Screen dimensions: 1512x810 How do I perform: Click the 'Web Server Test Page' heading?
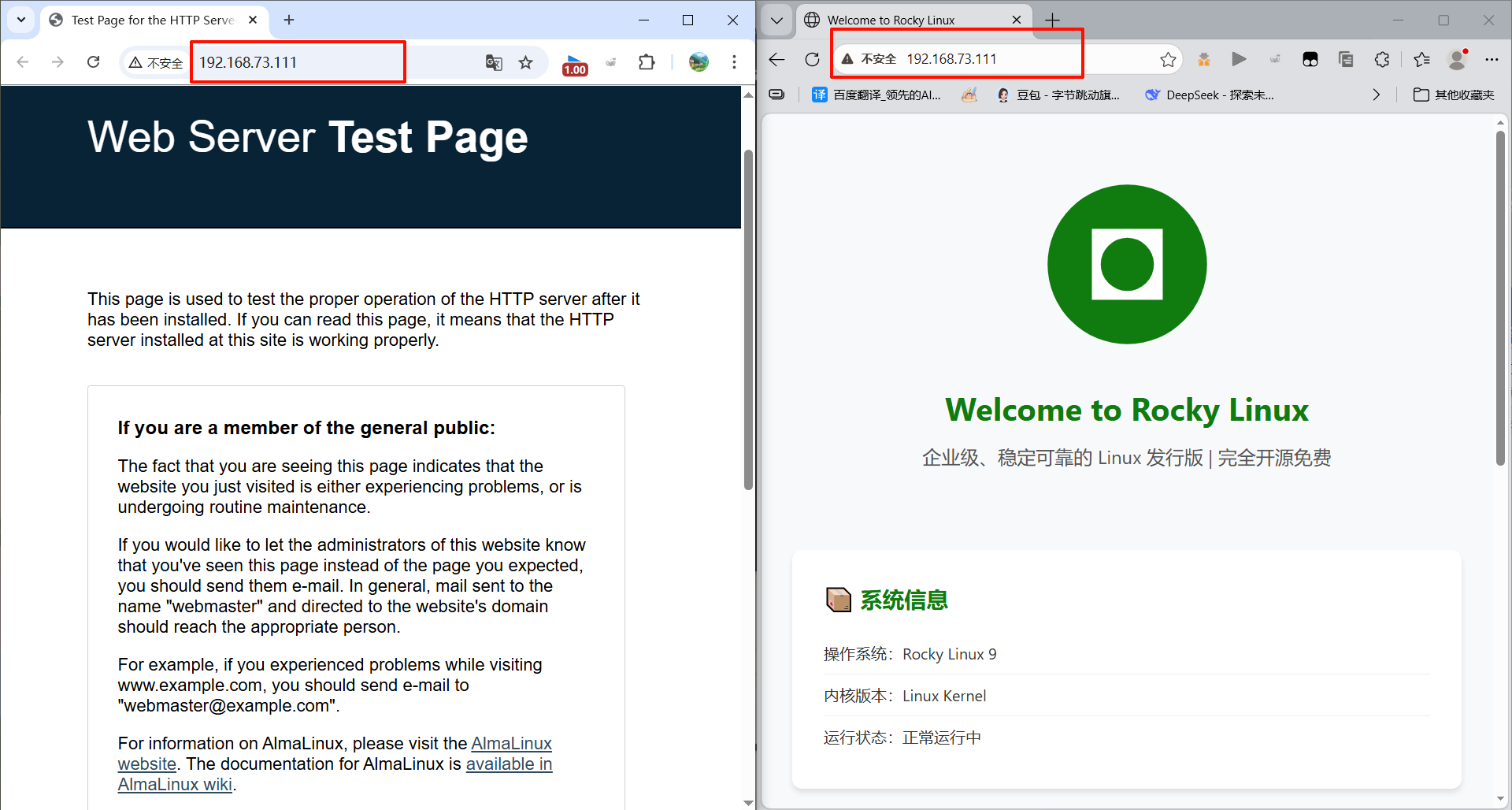(x=308, y=137)
